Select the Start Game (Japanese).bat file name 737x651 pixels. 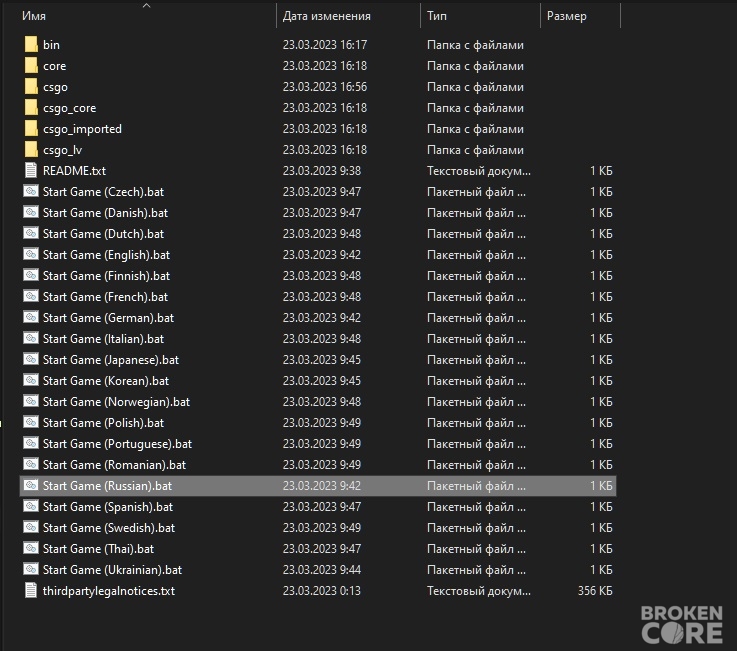[111, 360]
